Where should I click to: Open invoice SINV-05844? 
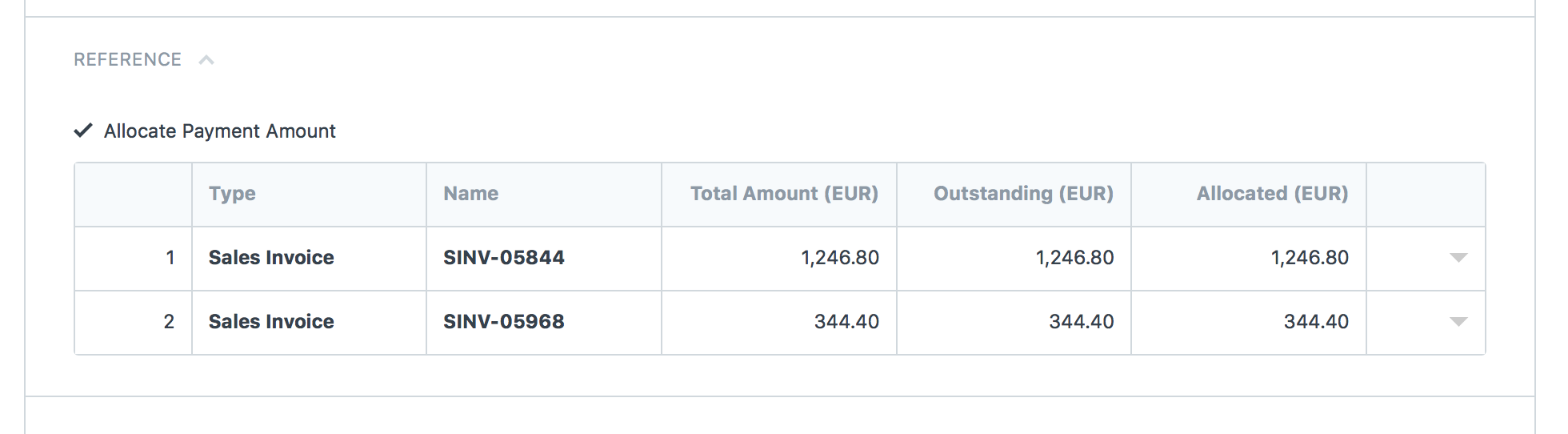(x=504, y=258)
